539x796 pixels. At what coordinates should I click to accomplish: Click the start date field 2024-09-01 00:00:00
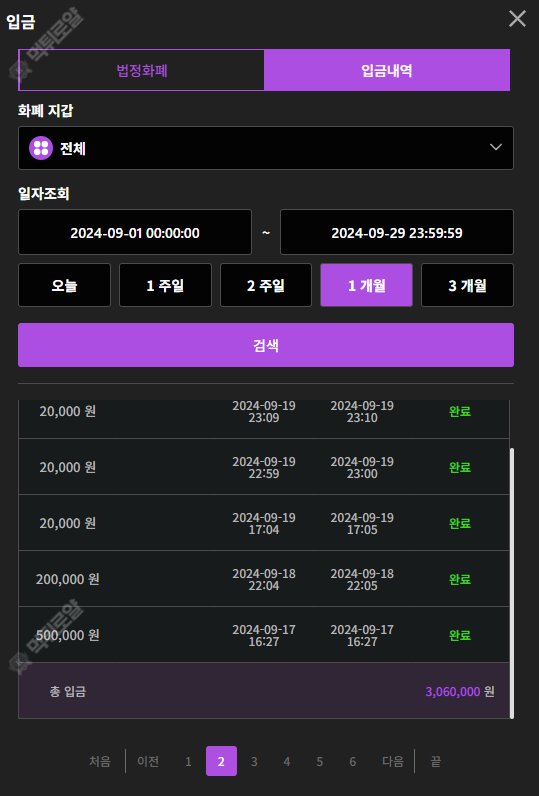click(135, 233)
